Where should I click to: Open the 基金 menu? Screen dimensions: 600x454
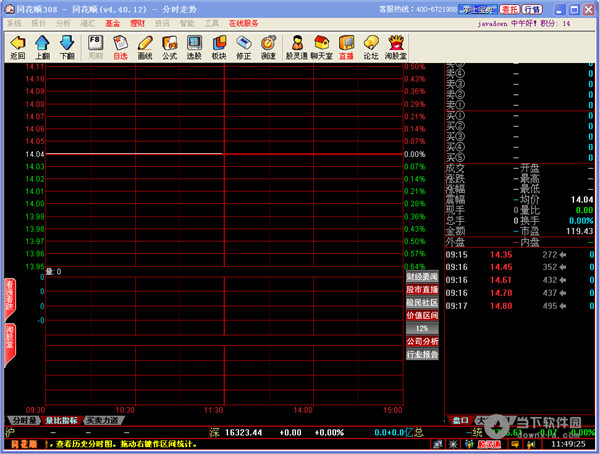pyautogui.click(x=112, y=24)
